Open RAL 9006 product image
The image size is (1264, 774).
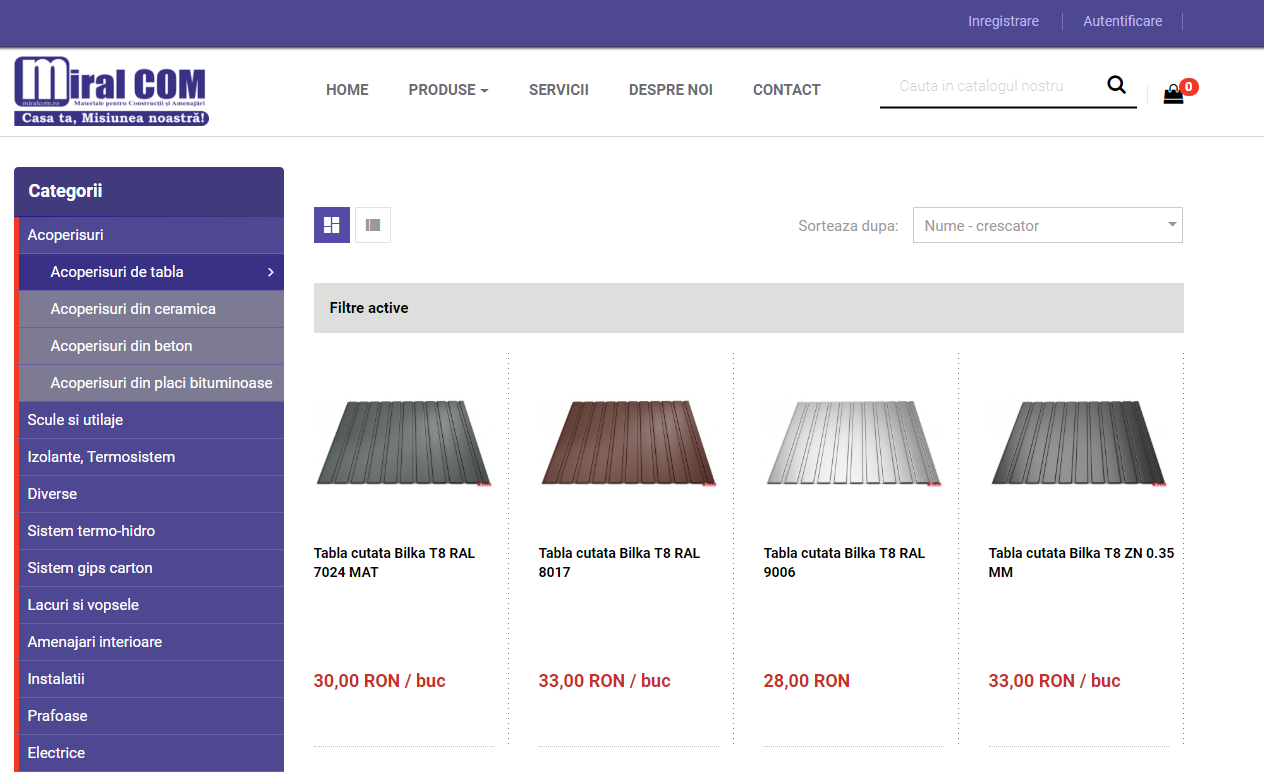click(x=854, y=443)
